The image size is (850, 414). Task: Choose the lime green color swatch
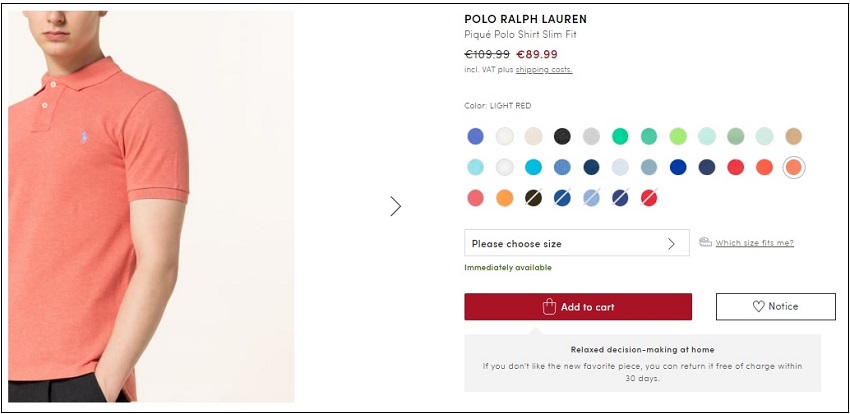point(678,136)
